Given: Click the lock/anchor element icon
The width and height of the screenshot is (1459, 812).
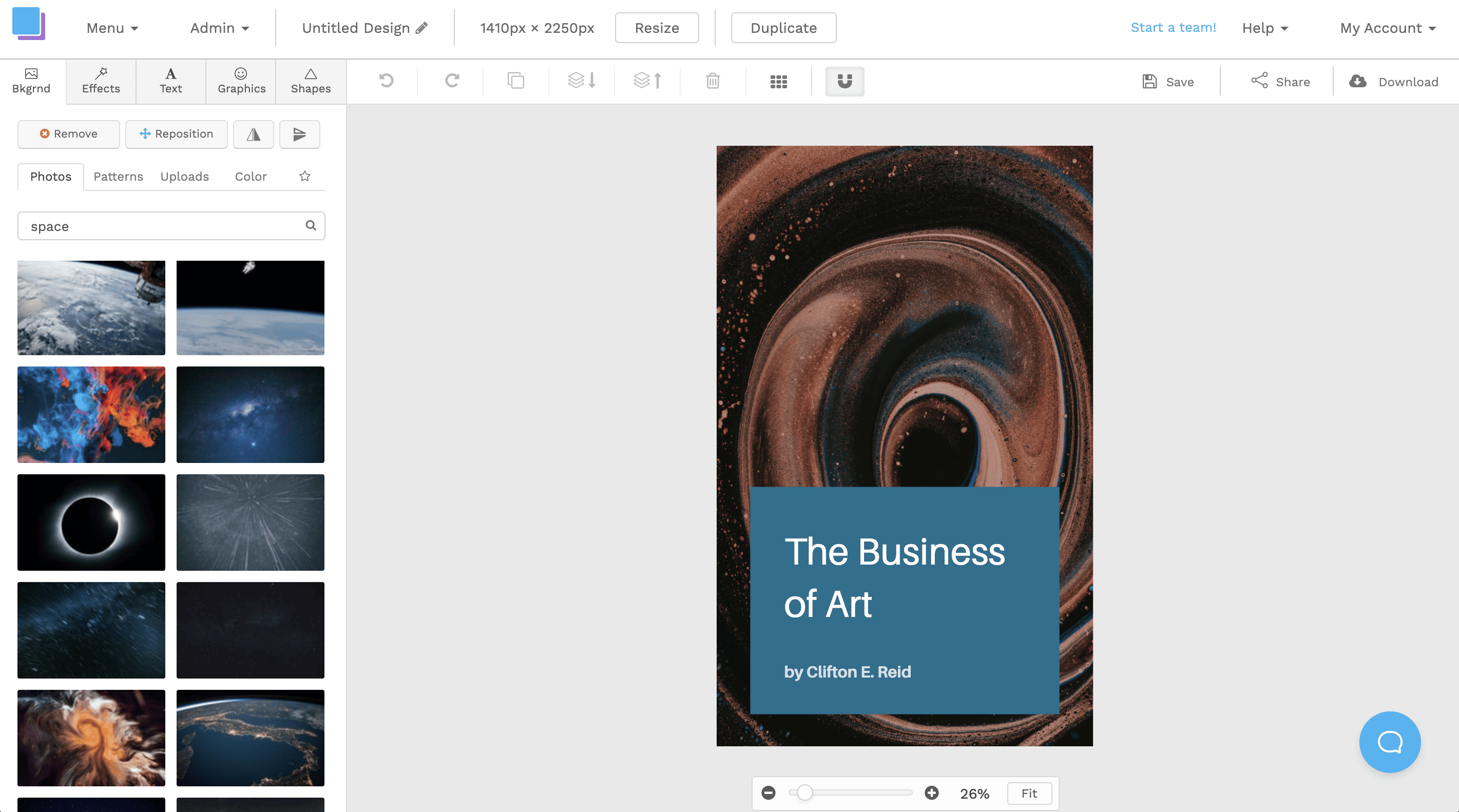Looking at the screenshot, I should click(x=845, y=81).
